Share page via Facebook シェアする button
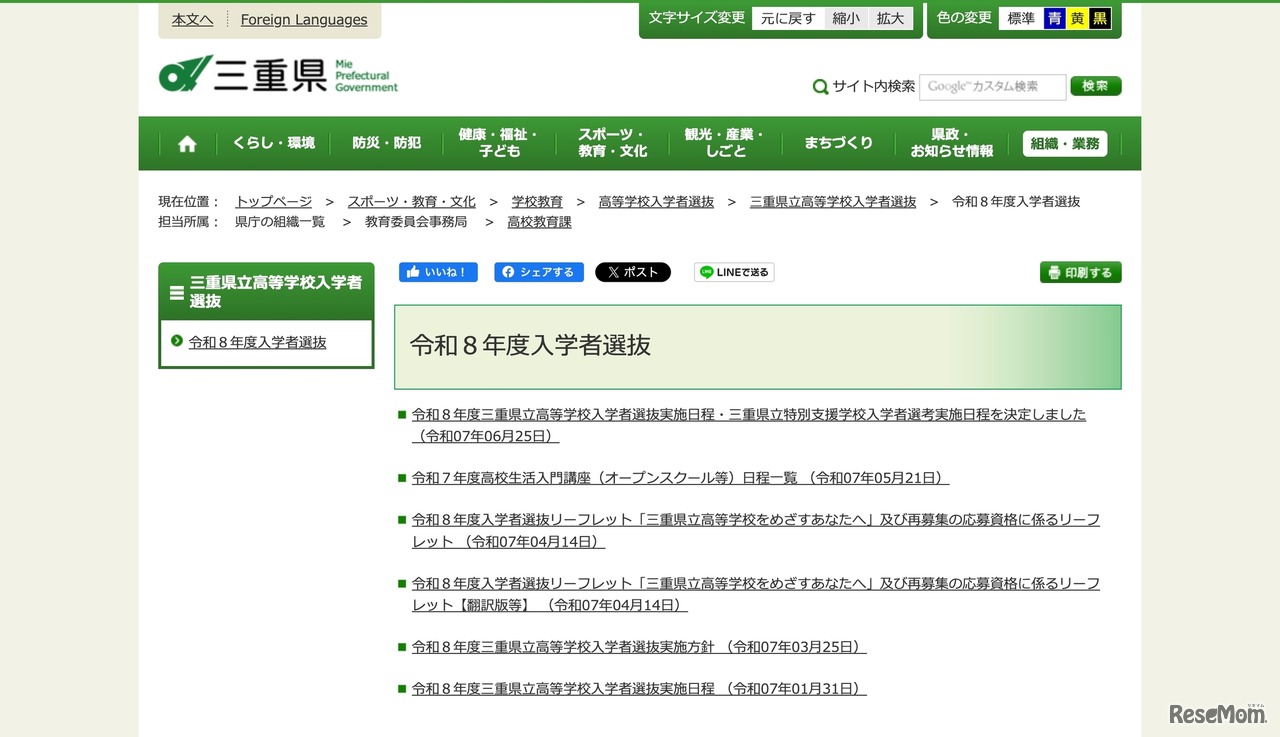 pyautogui.click(x=539, y=272)
